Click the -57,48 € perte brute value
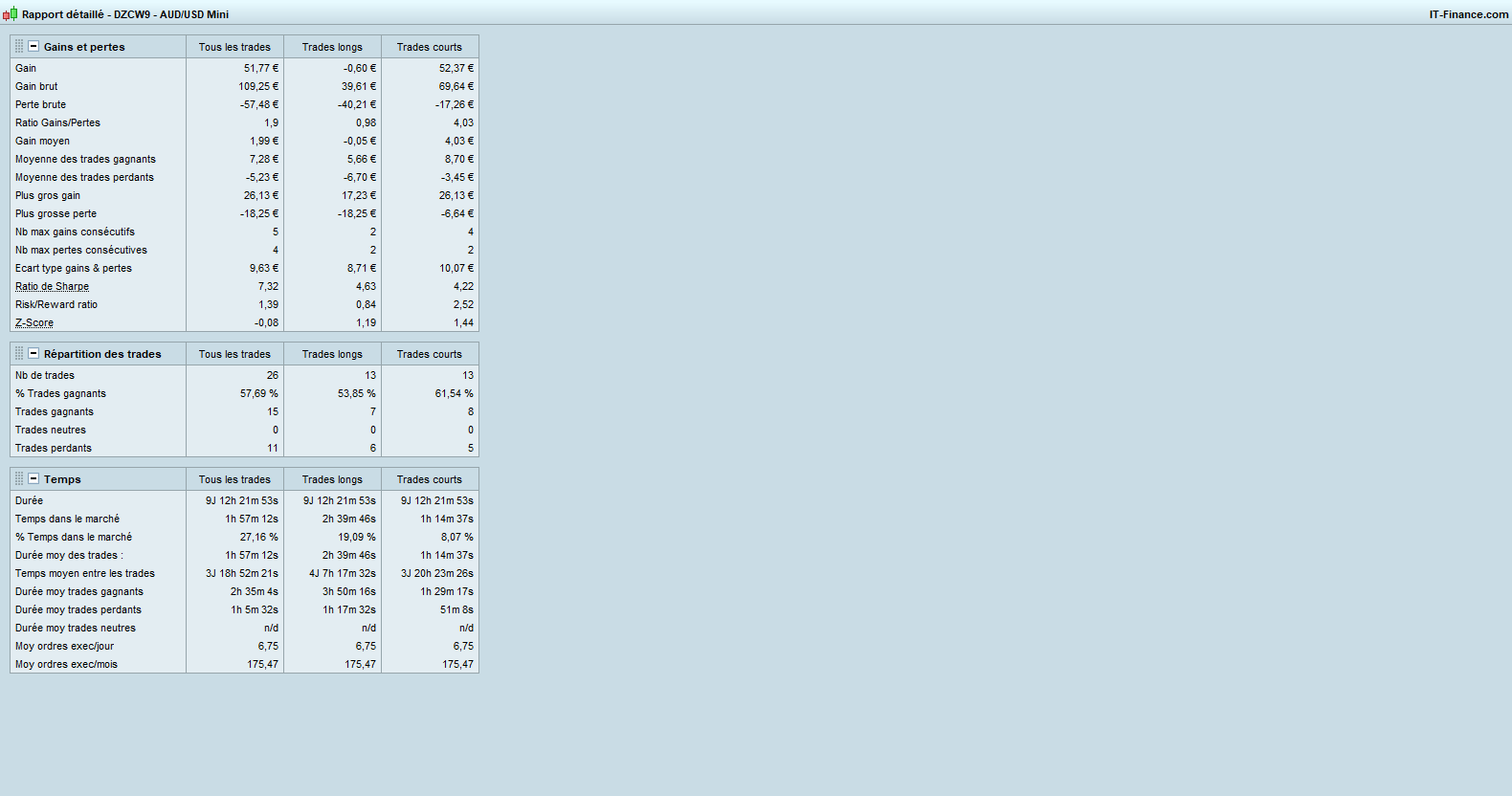Screen dimensions: 1512x796 click(x=259, y=104)
